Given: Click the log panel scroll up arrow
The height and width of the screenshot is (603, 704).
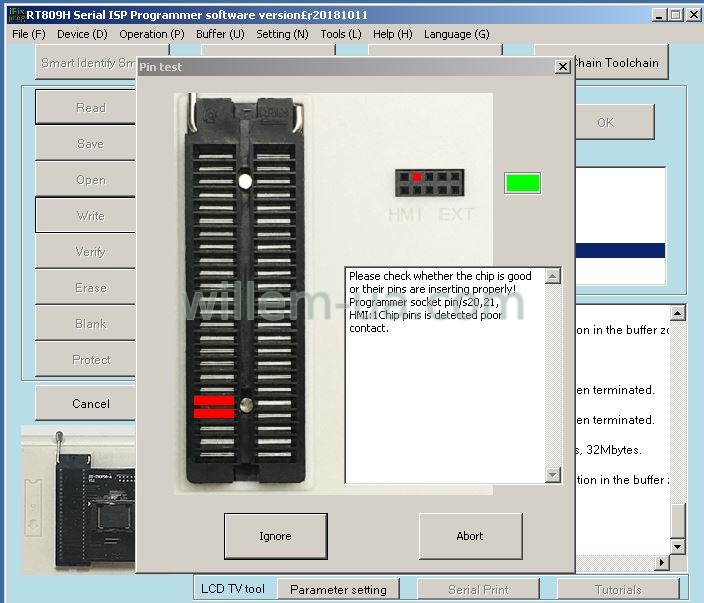Looking at the screenshot, I should tap(678, 313).
